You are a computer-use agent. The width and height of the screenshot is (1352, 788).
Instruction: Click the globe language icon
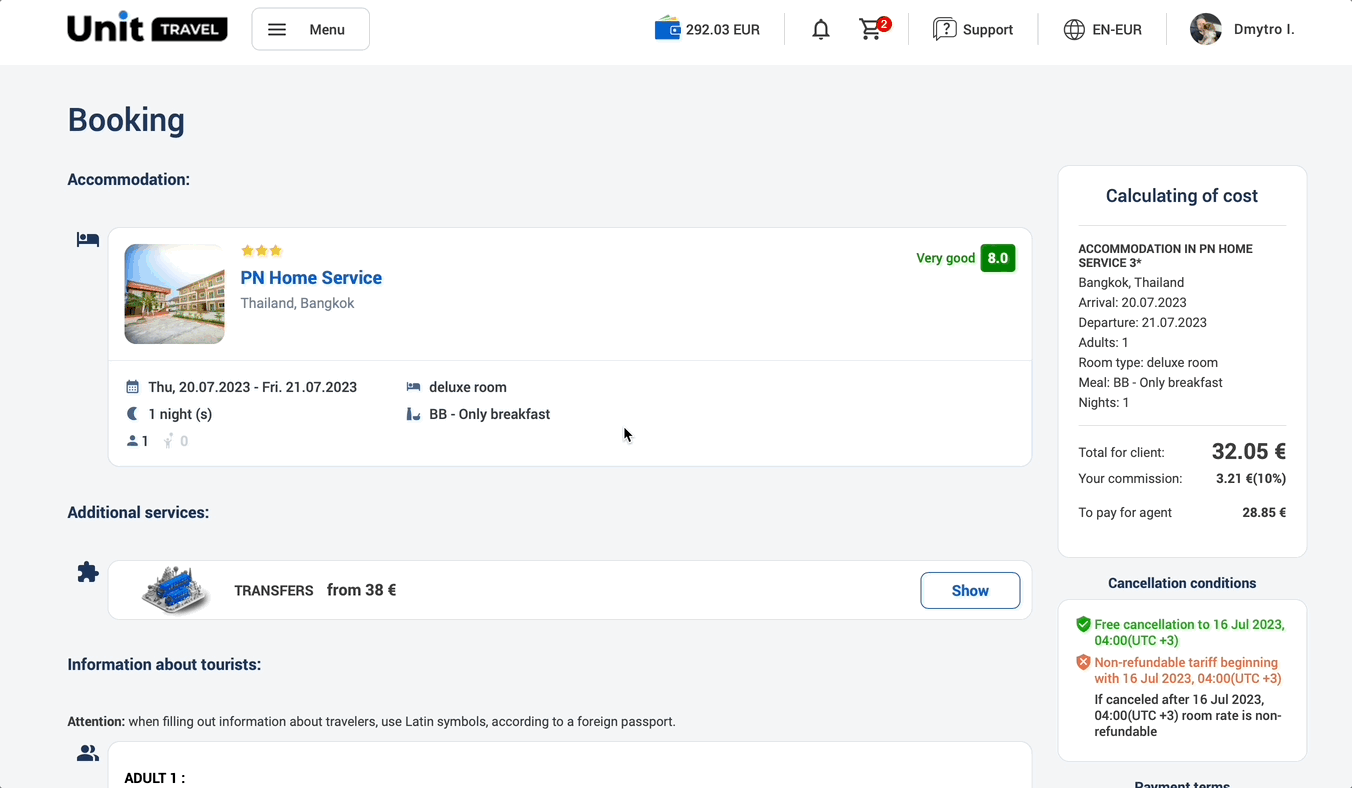[x=1074, y=30]
